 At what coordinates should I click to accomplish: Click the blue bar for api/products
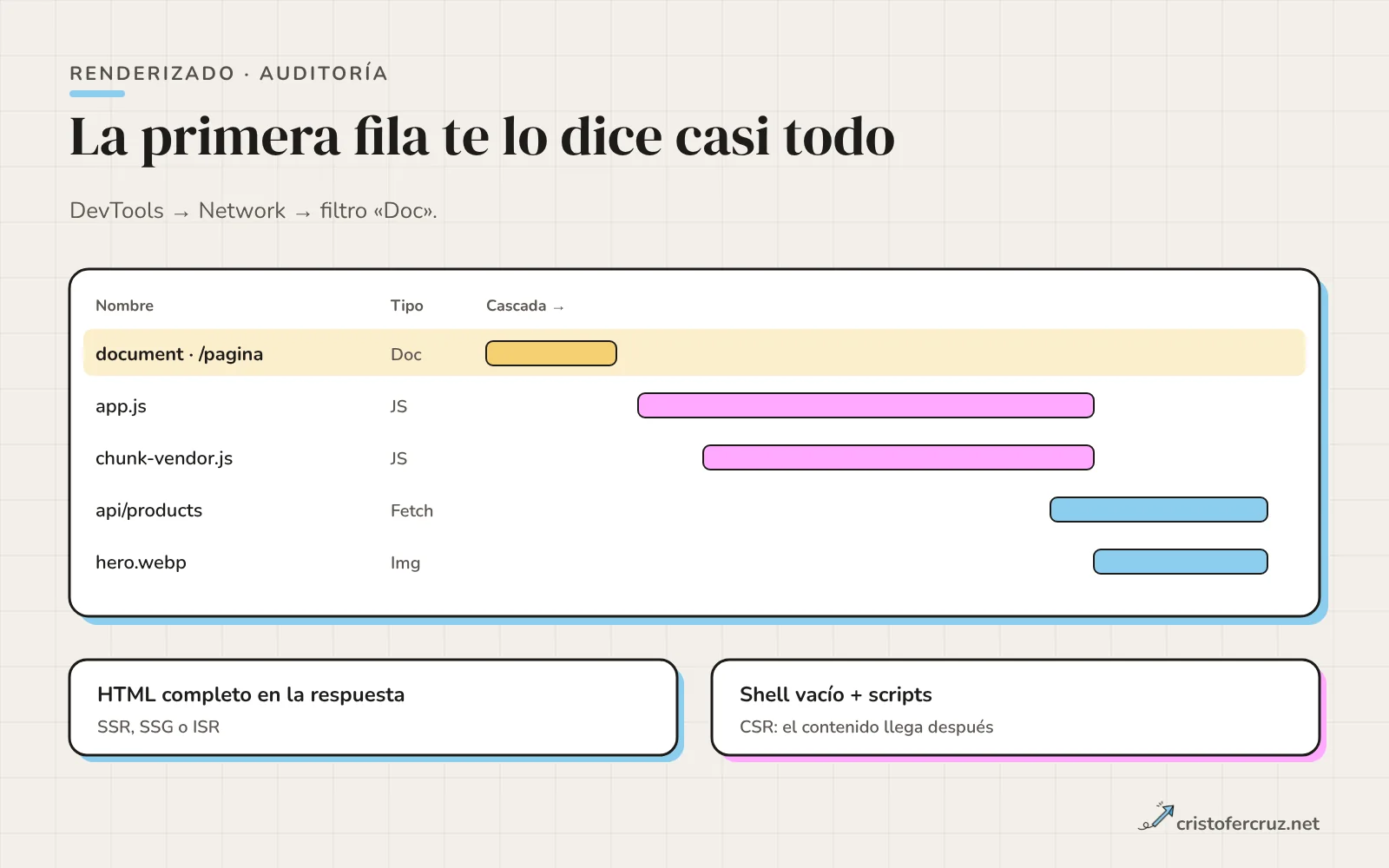(1159, 510)
